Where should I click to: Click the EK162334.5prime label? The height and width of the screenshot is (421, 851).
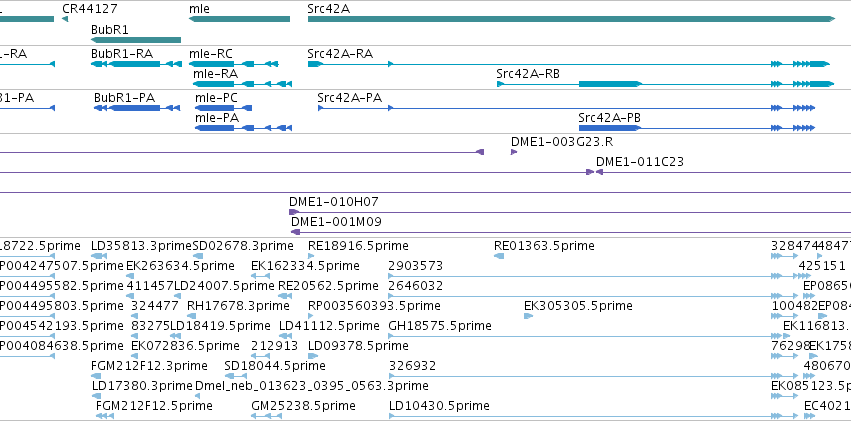pyautogui.click(x=305, y=266)
